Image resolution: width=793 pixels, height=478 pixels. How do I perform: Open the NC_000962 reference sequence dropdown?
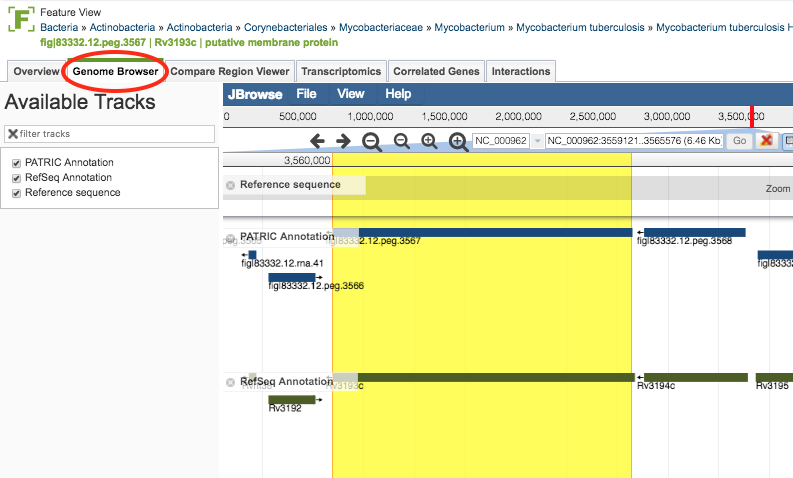tap(537, 141)
